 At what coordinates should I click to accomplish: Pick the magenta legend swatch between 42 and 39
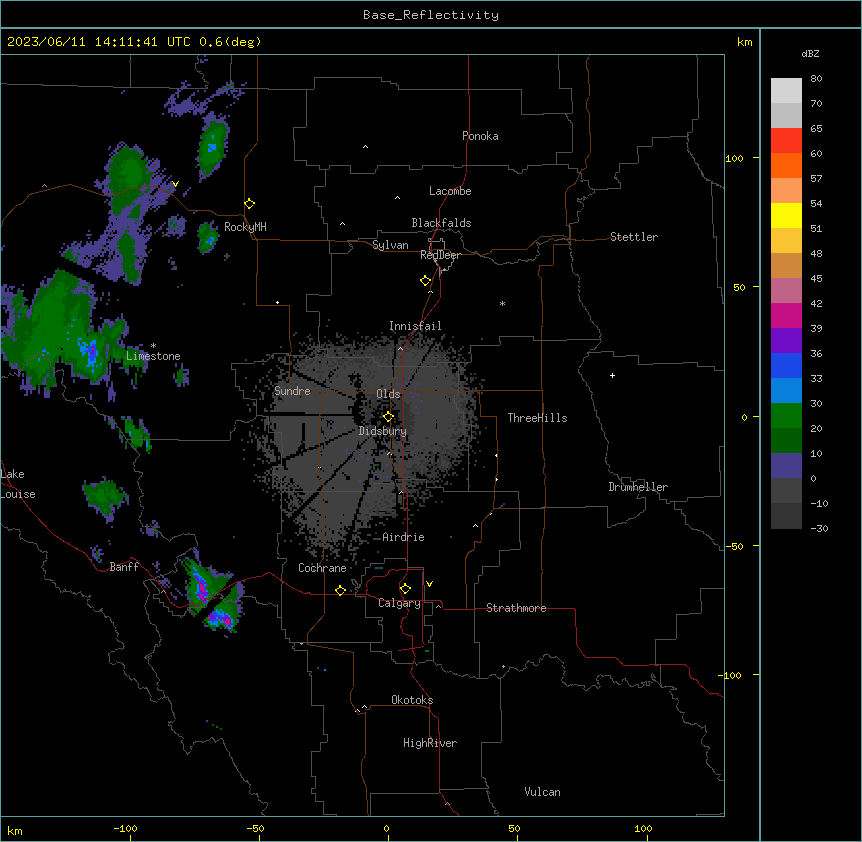(786, 315)
